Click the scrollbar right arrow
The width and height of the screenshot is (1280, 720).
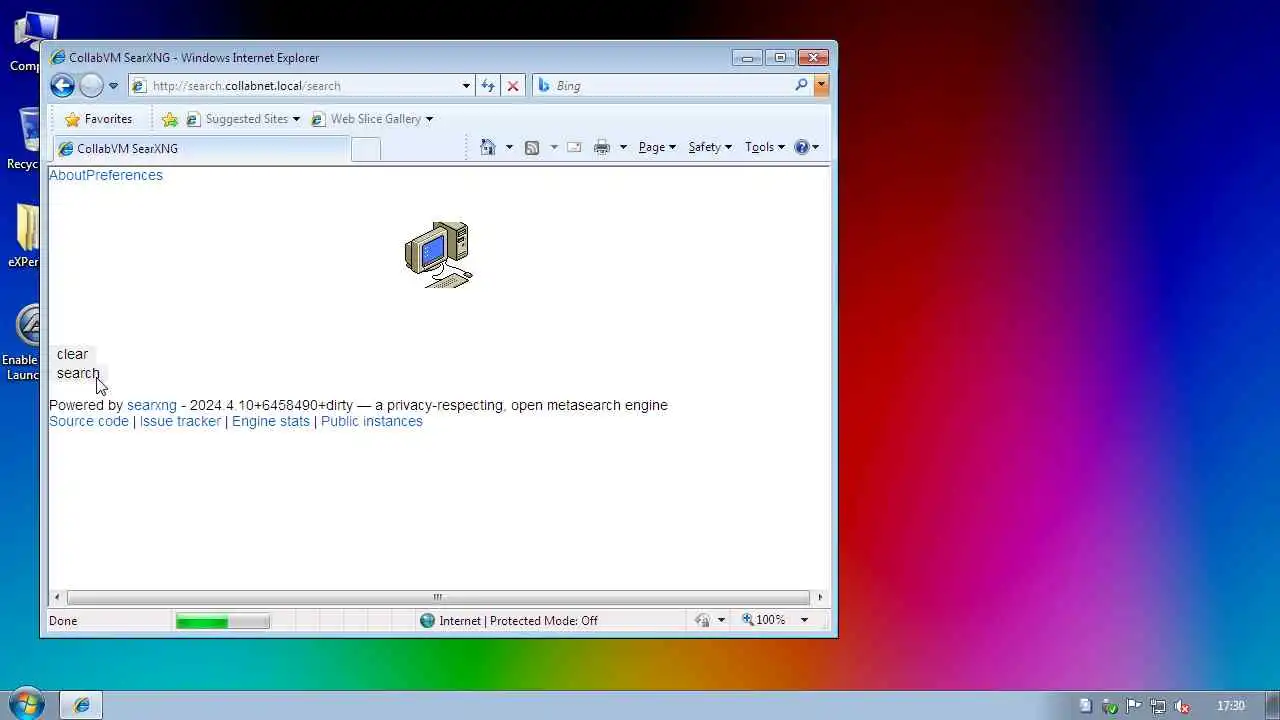pos(820,597)
